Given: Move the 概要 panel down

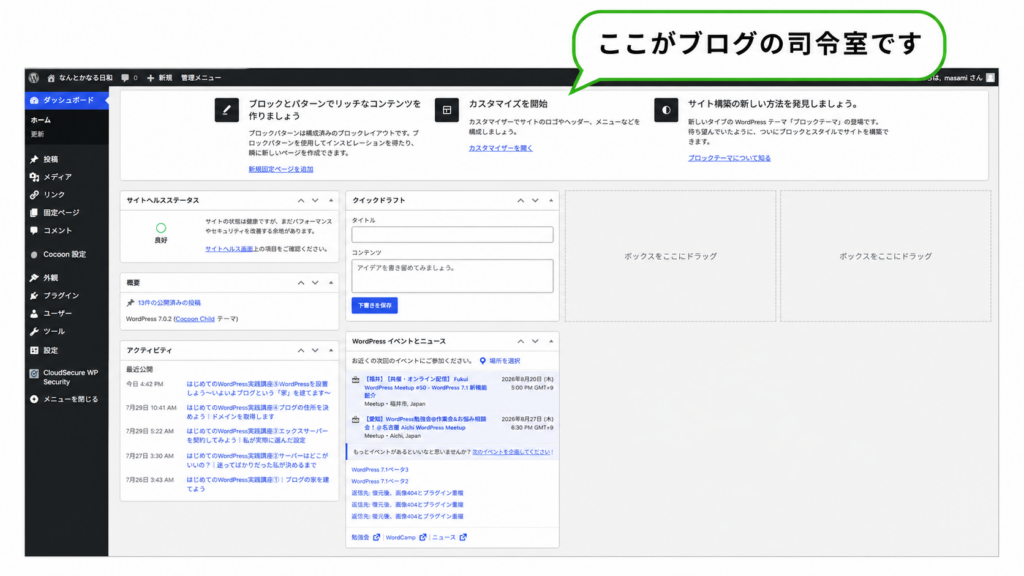Looking at the screenshot, I should [x=315, y=283].
